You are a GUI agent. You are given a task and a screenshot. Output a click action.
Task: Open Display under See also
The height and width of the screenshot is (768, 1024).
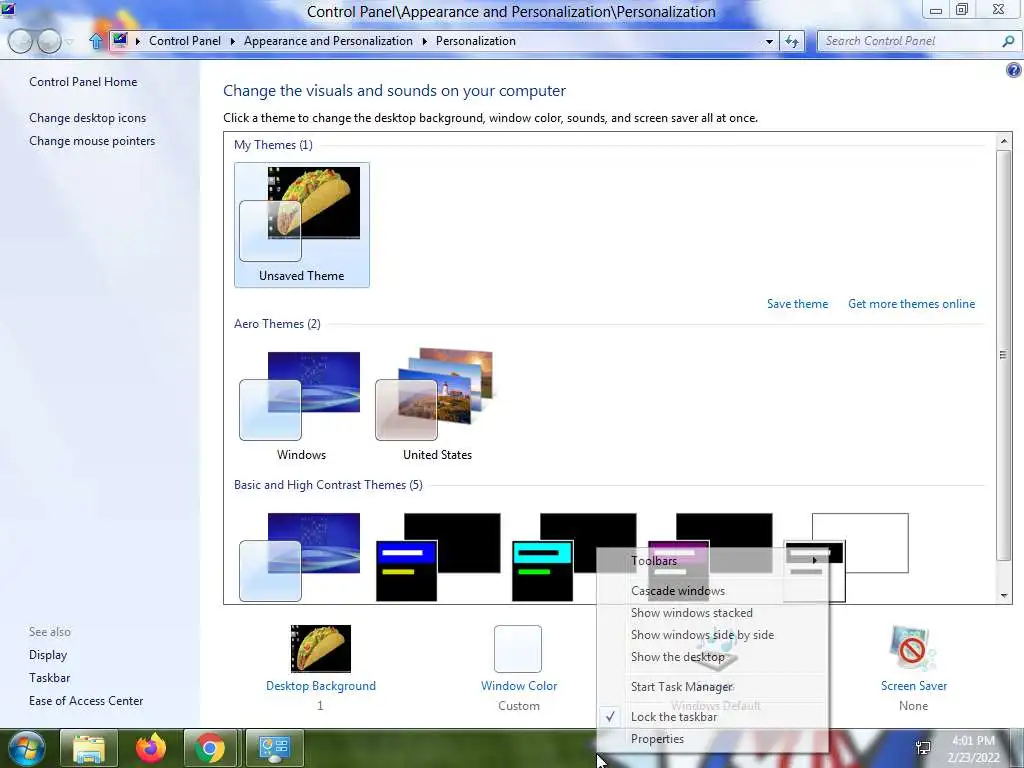(x=48, y=654)
